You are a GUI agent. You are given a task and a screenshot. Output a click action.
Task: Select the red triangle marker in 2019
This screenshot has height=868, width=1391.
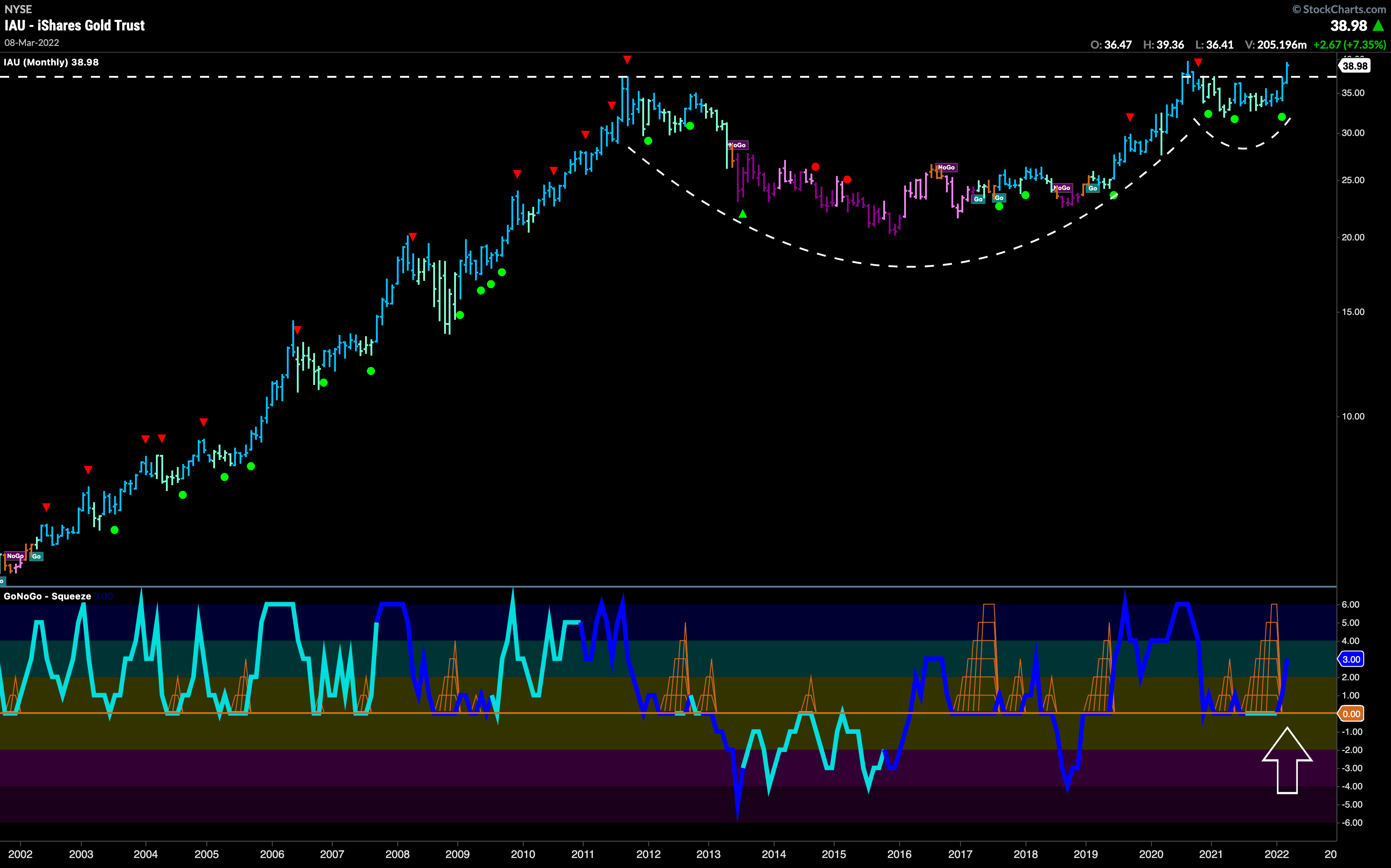(1130, 118)
